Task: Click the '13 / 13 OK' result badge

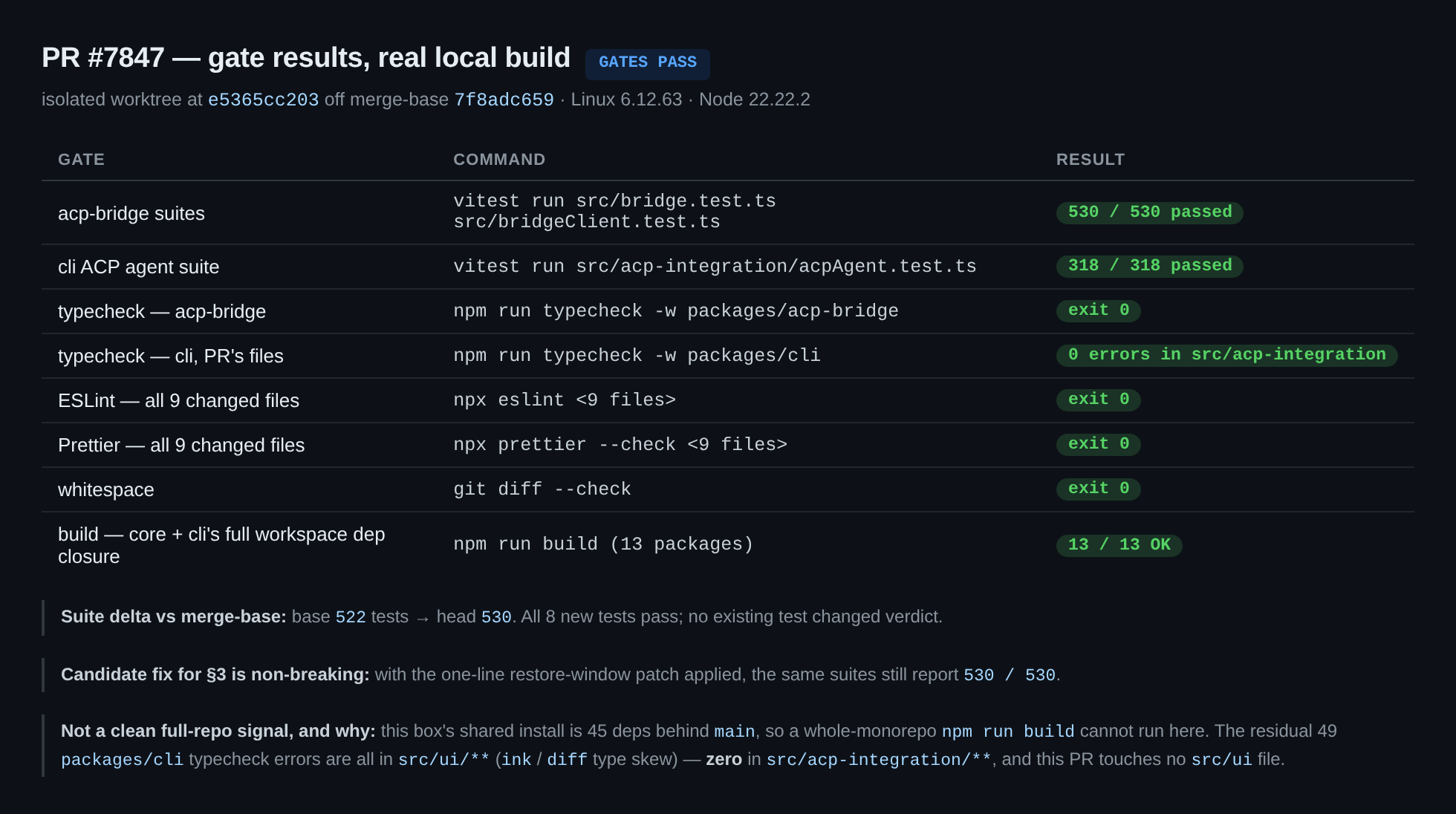Action: 1119,545
